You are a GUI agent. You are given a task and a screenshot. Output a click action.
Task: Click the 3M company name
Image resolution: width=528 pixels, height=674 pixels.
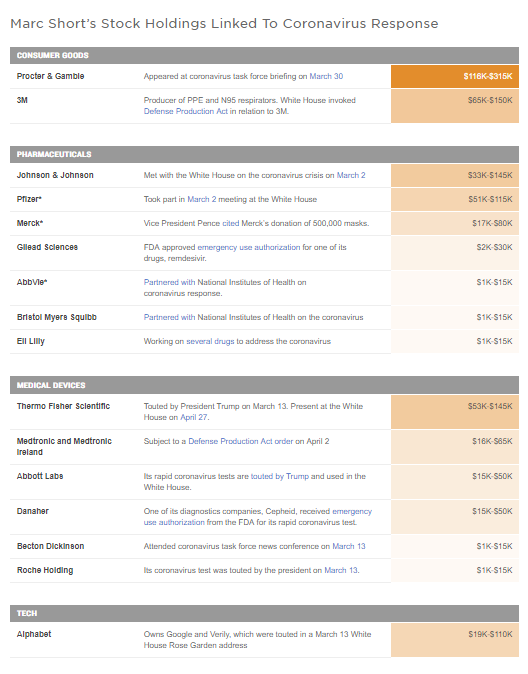point(22,100)
